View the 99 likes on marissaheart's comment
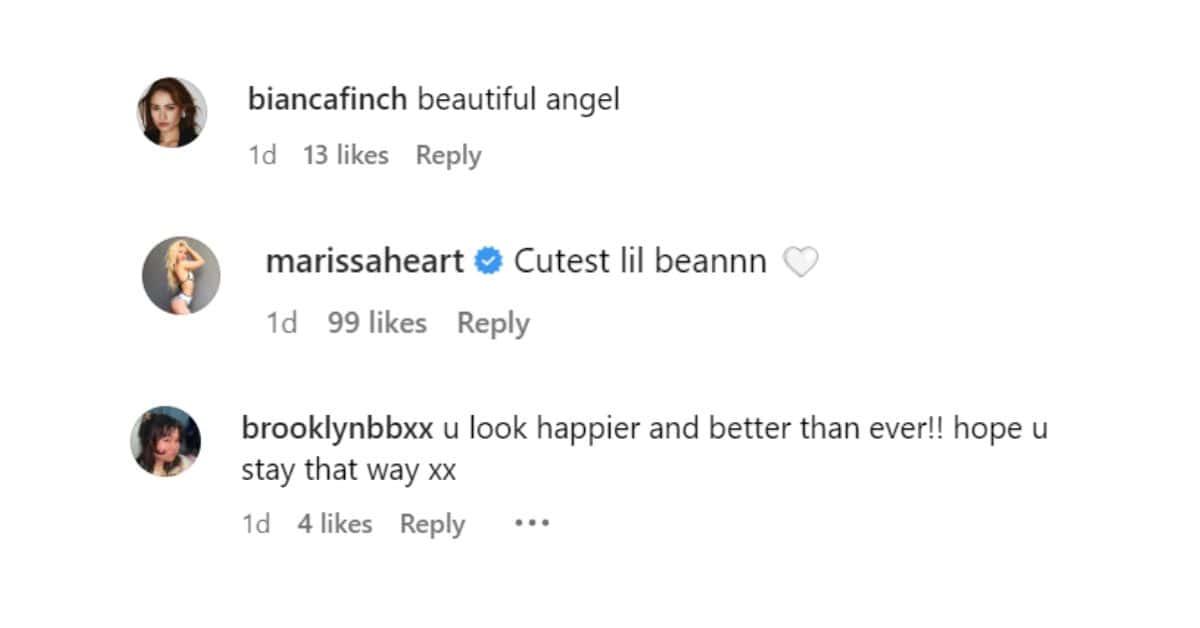This screenshot has height=628, width=1200. (x=377, y=323)
